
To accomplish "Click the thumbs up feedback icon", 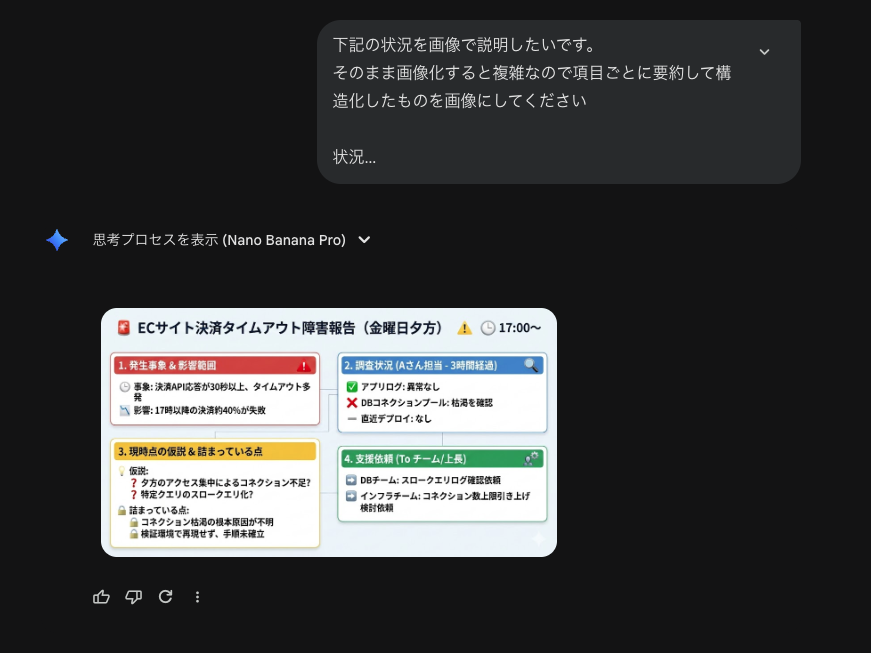I will 101,597.
